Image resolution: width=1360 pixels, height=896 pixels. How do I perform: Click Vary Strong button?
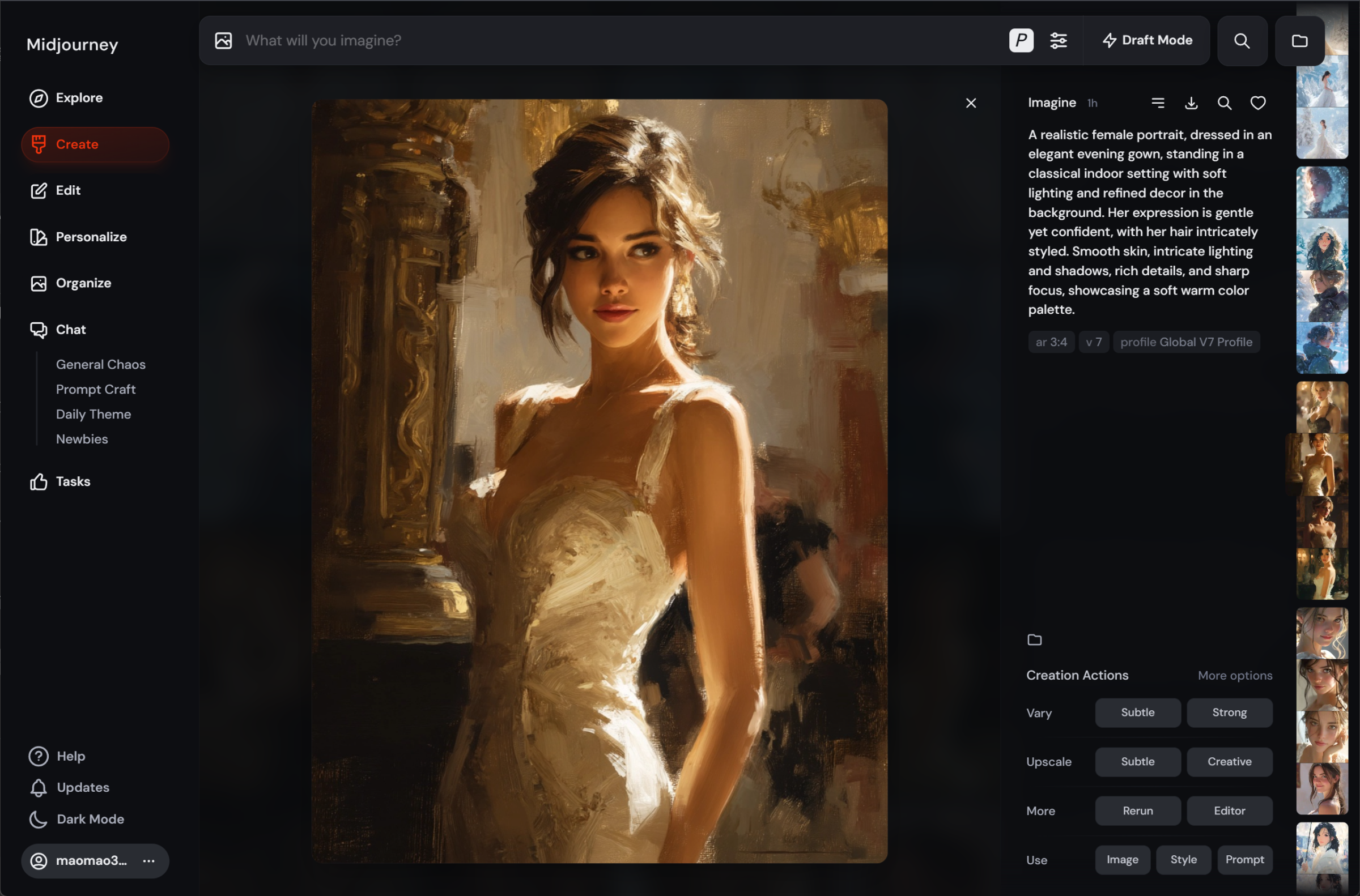coord(1229,712)
